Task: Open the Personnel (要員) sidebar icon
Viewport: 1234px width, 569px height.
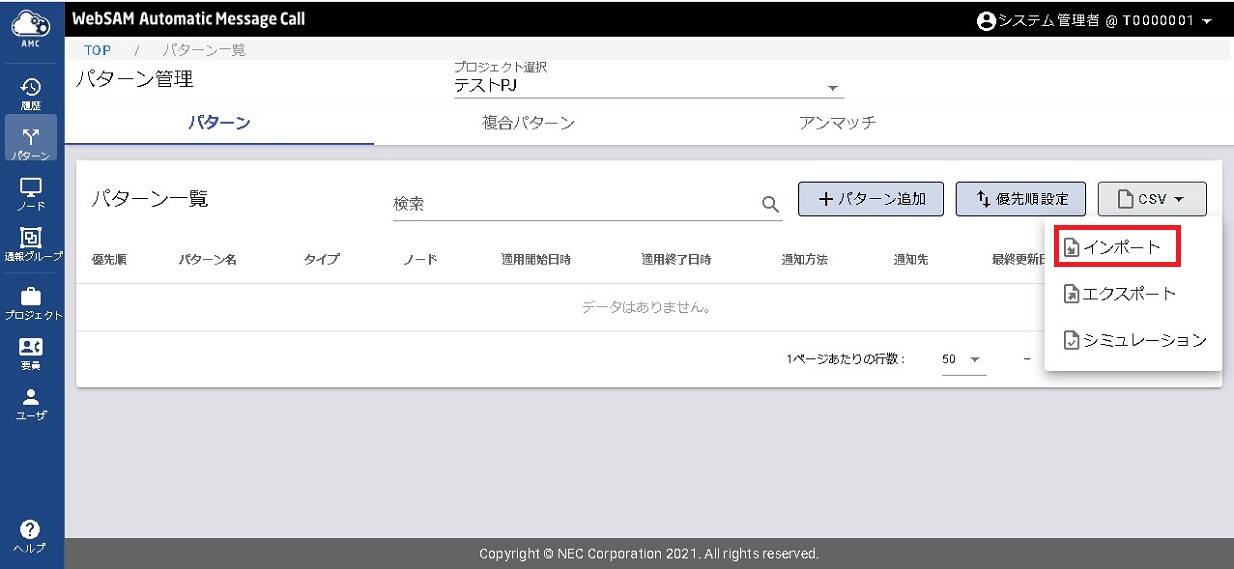Action: pos(30,352)
